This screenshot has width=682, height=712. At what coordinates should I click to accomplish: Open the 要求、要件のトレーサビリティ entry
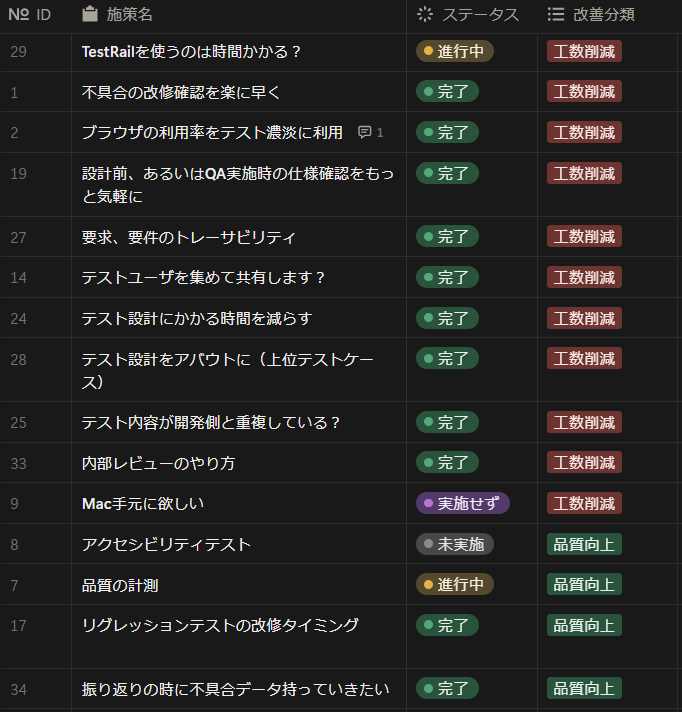pos(189,237)
